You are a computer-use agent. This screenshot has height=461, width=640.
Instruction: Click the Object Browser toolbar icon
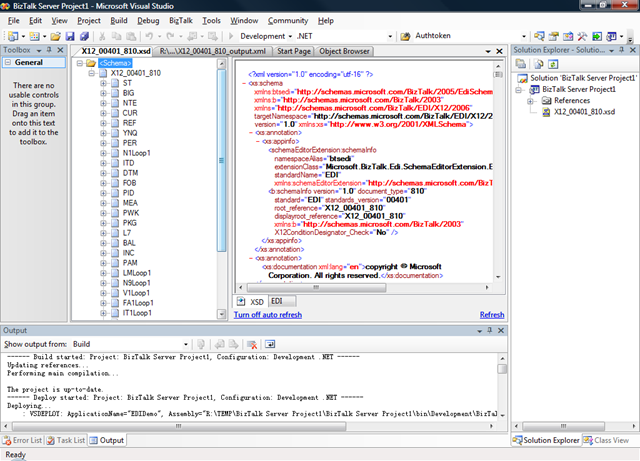click(568, 36)
